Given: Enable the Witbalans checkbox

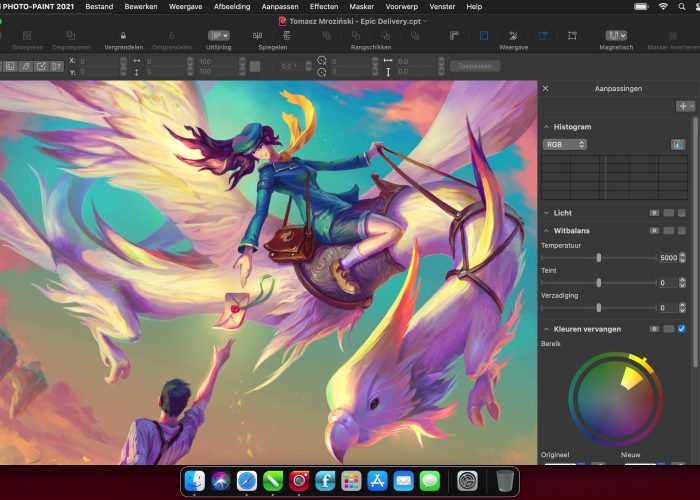Looking at the screenshot, I should point(681,231).
